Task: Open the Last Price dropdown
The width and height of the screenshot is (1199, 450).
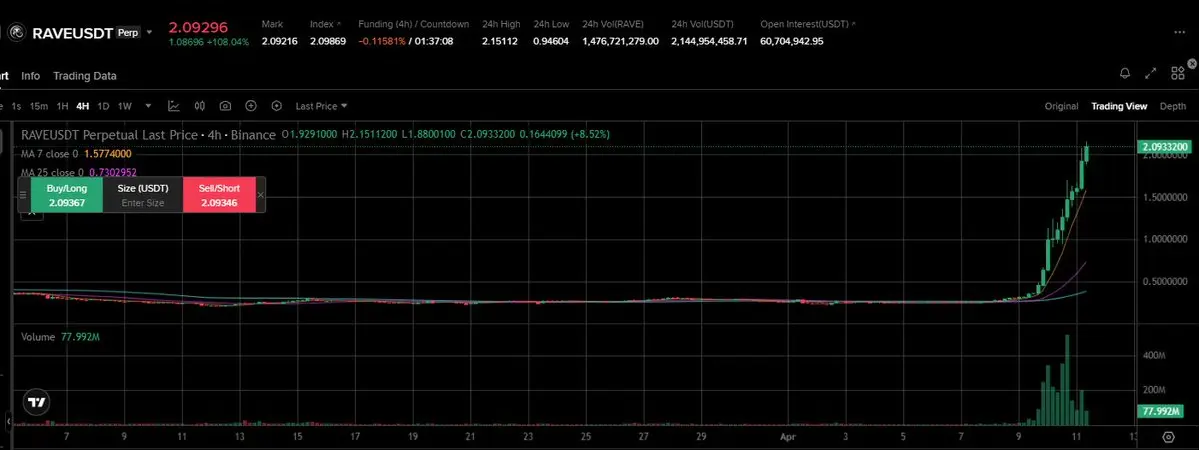Action: 321,106
